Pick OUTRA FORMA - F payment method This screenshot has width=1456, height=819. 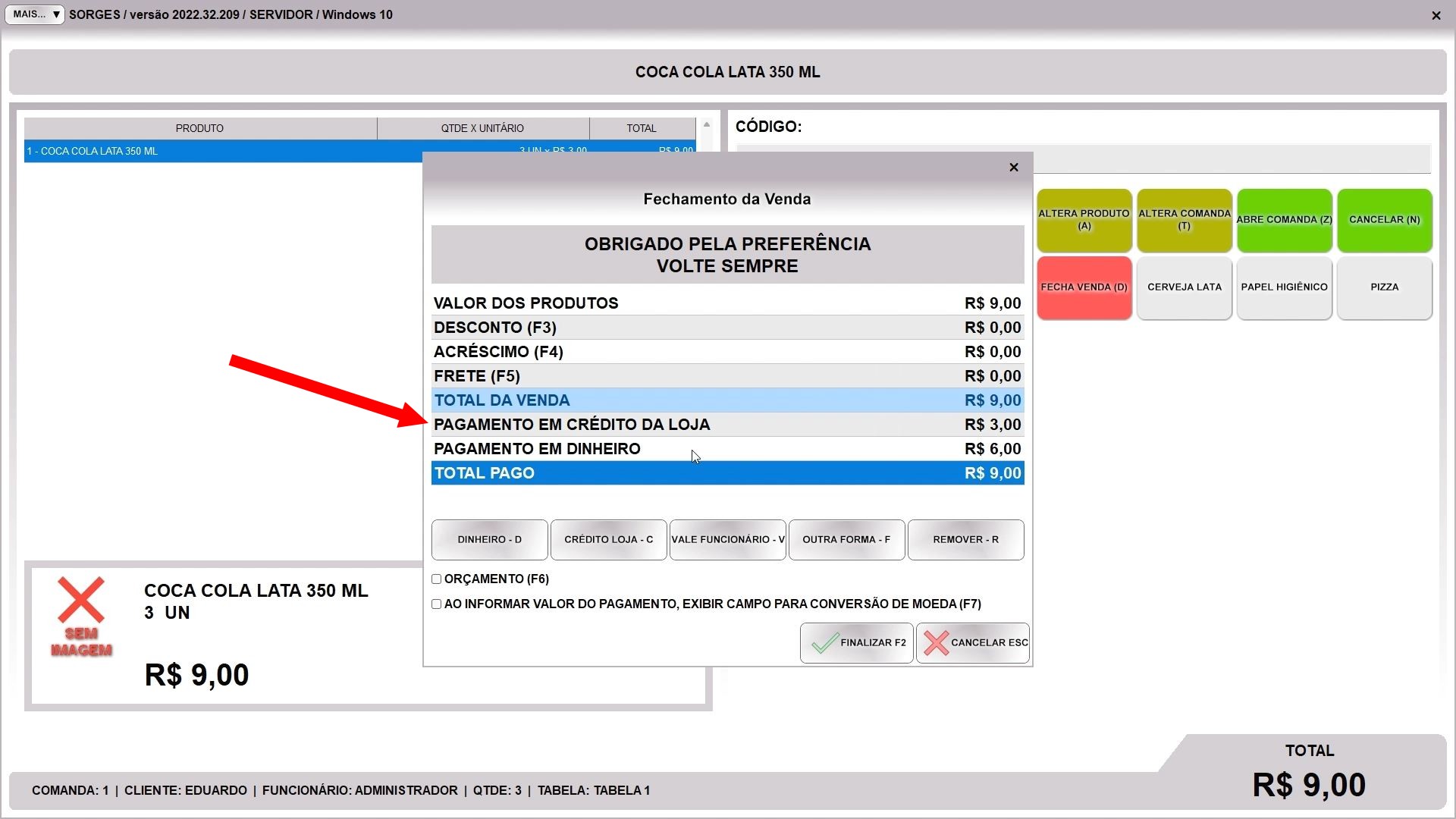point(847,540)
